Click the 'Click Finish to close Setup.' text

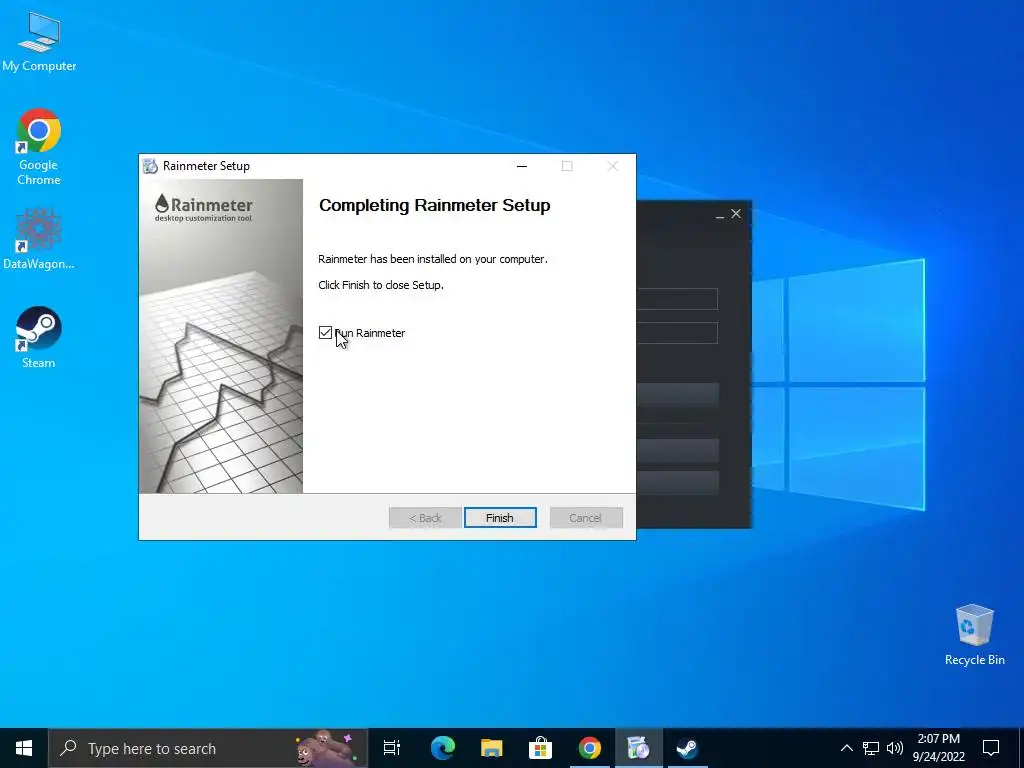pos(381,285)
